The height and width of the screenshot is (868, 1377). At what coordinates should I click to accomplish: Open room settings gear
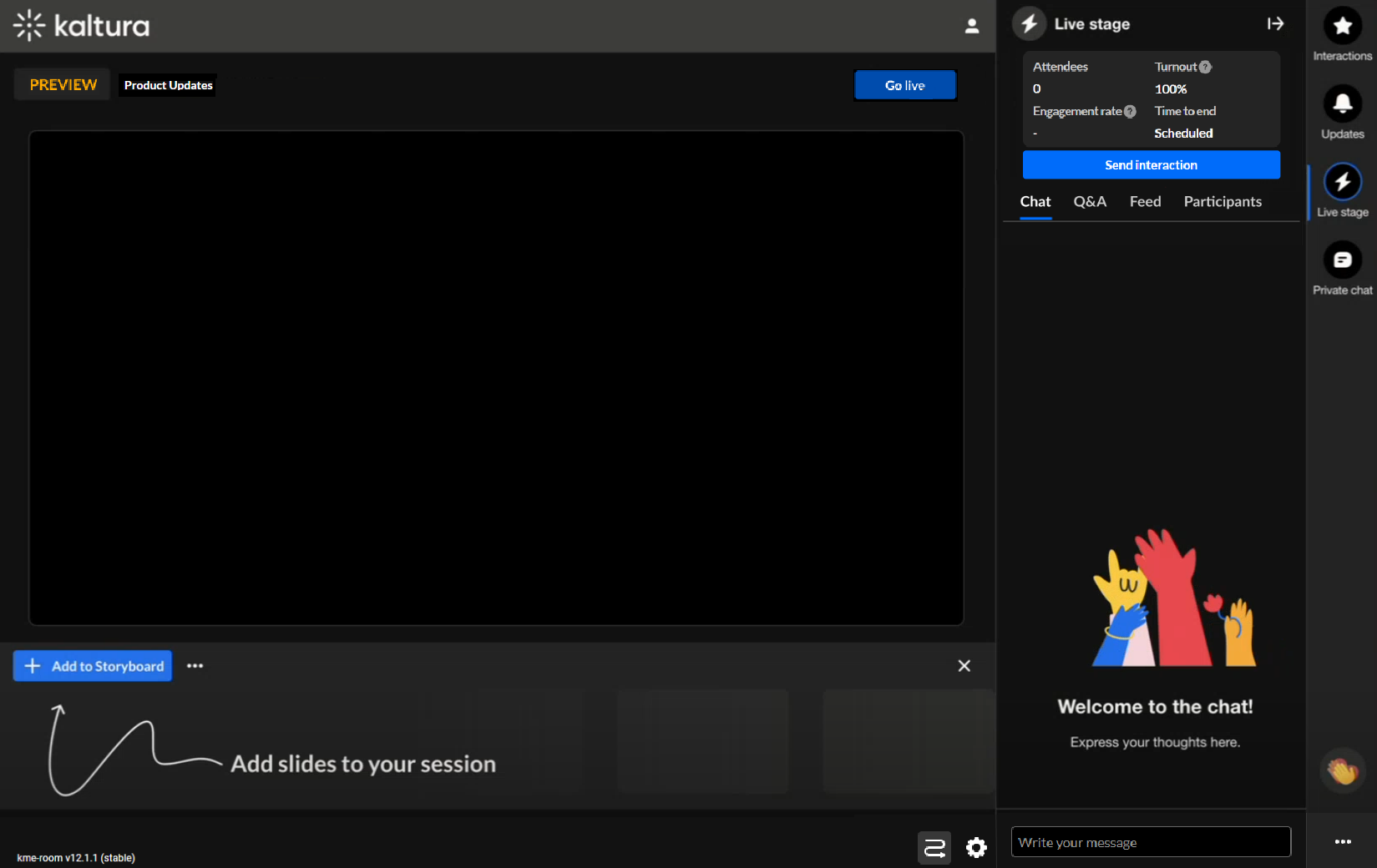(x=976, y=848)
